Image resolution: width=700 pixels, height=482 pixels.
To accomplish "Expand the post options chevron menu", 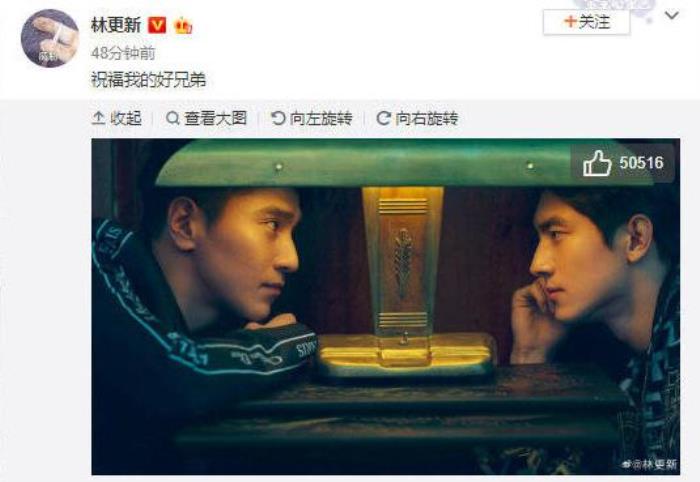I will tap(672, 16).
